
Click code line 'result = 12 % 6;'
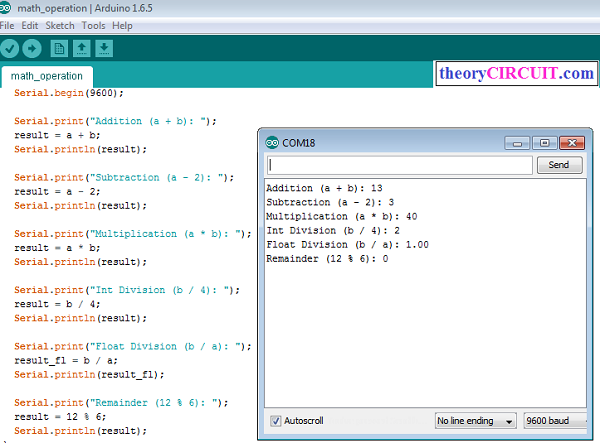tap(60, 417)
